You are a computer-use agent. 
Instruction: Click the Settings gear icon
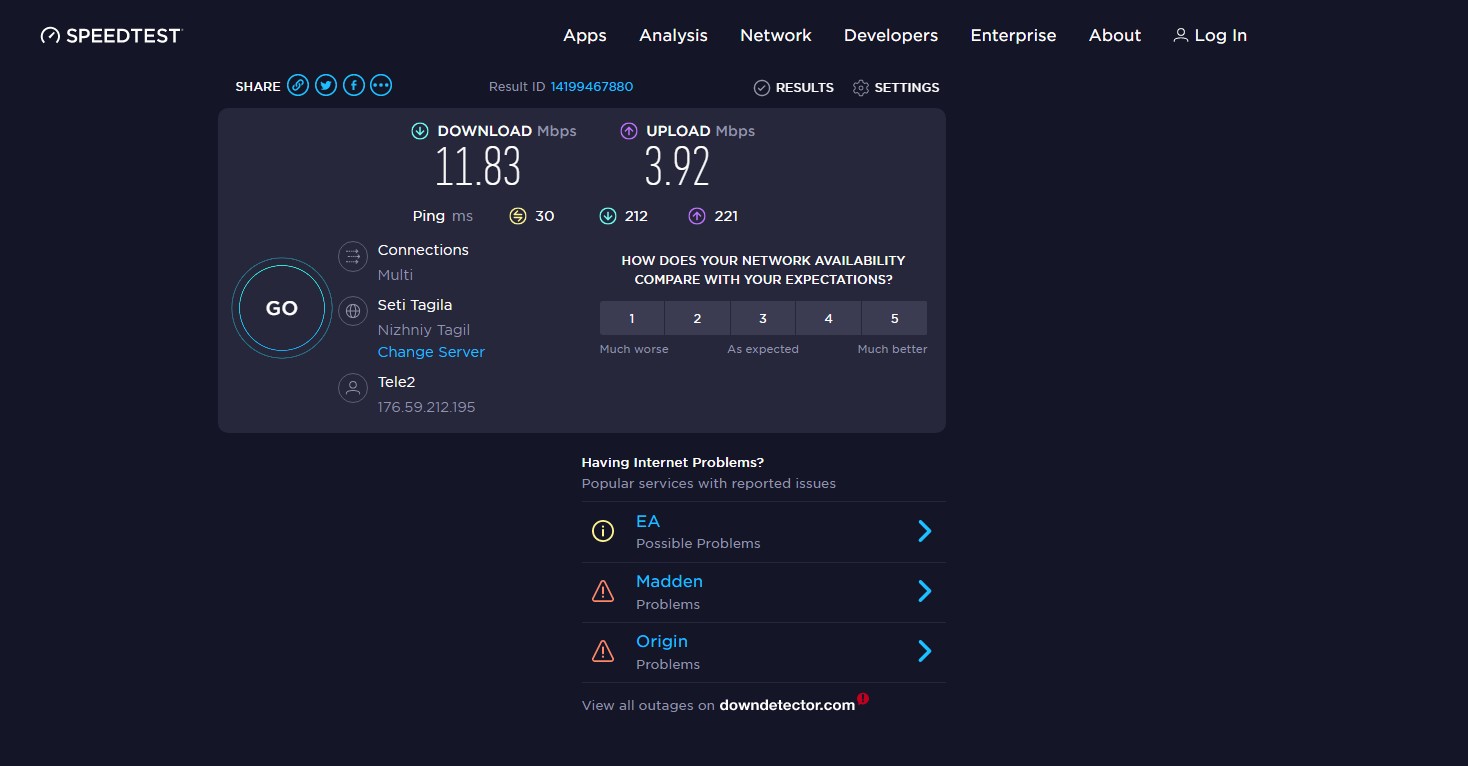[860, 88]
